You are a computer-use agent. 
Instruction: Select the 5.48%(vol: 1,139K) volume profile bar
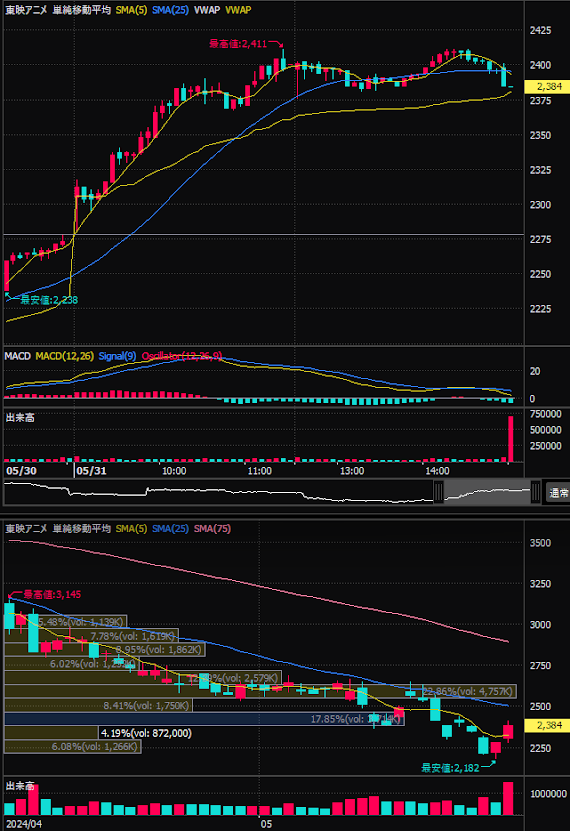point(66,622)
